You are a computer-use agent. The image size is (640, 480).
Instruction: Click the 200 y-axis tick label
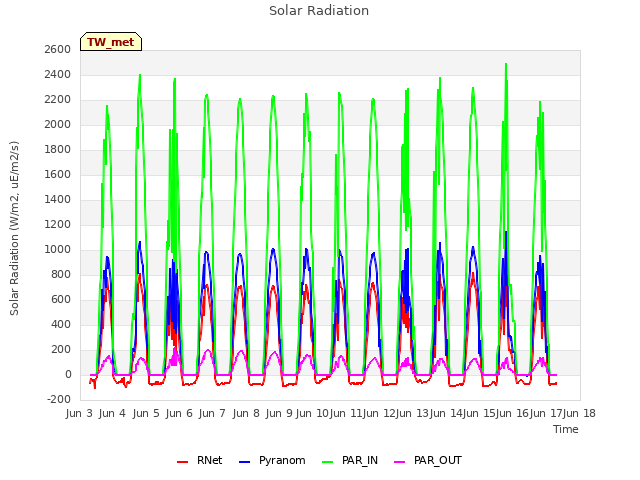coord(62,349)
